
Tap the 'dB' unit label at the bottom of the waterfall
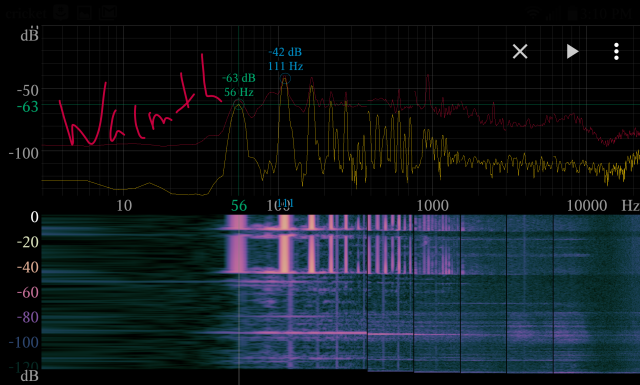pos(29,376)
